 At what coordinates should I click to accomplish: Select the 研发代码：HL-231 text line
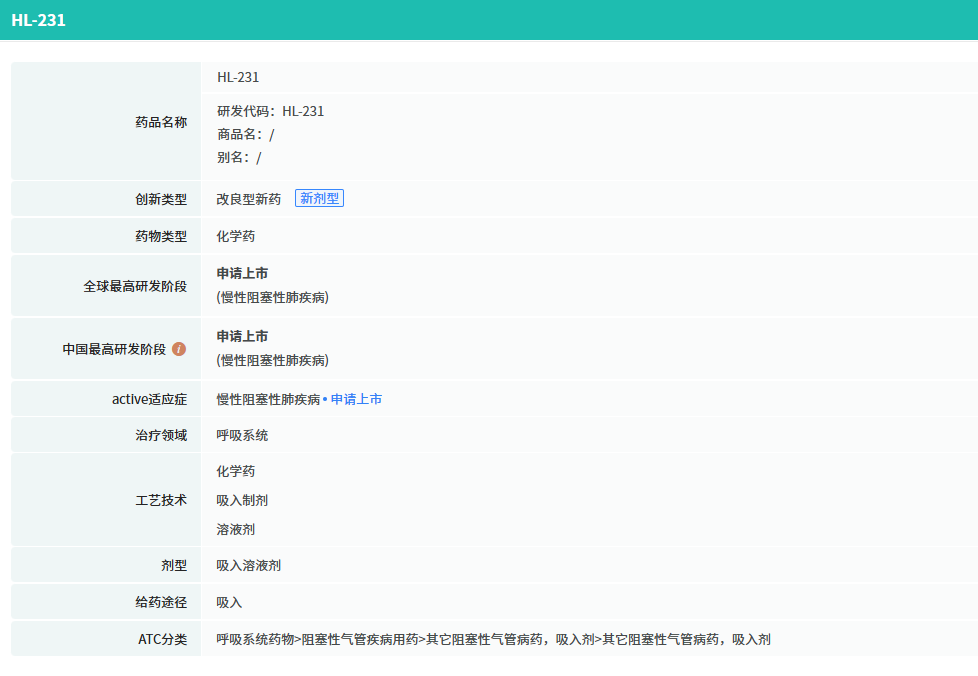[x=270, y=111]
